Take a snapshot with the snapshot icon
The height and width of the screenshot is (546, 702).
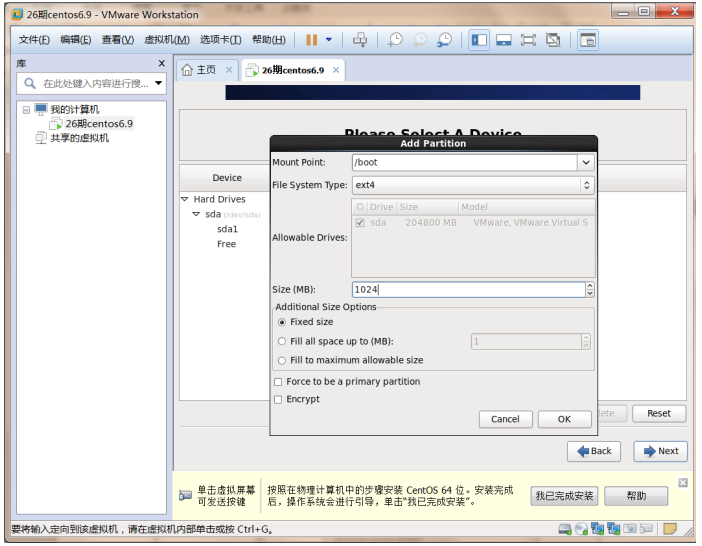[x=395, y=40]
